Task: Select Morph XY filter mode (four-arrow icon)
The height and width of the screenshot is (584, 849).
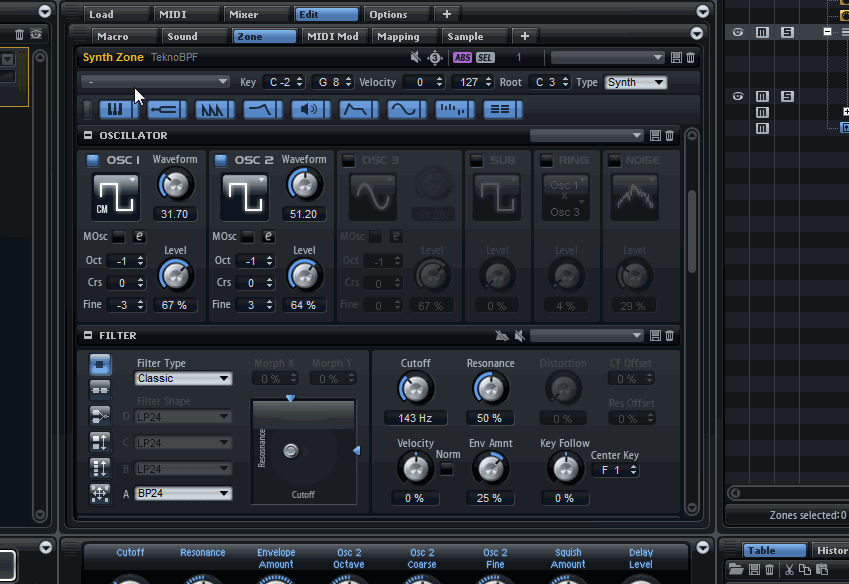Action: [x=100, y=494]
